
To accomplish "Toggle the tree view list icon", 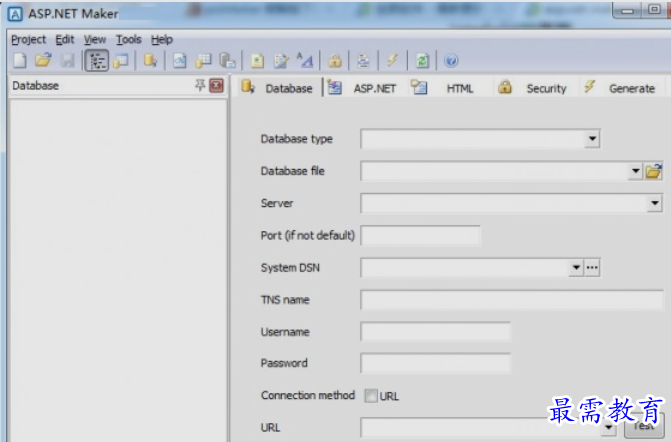I will click(x=97, y=61).
